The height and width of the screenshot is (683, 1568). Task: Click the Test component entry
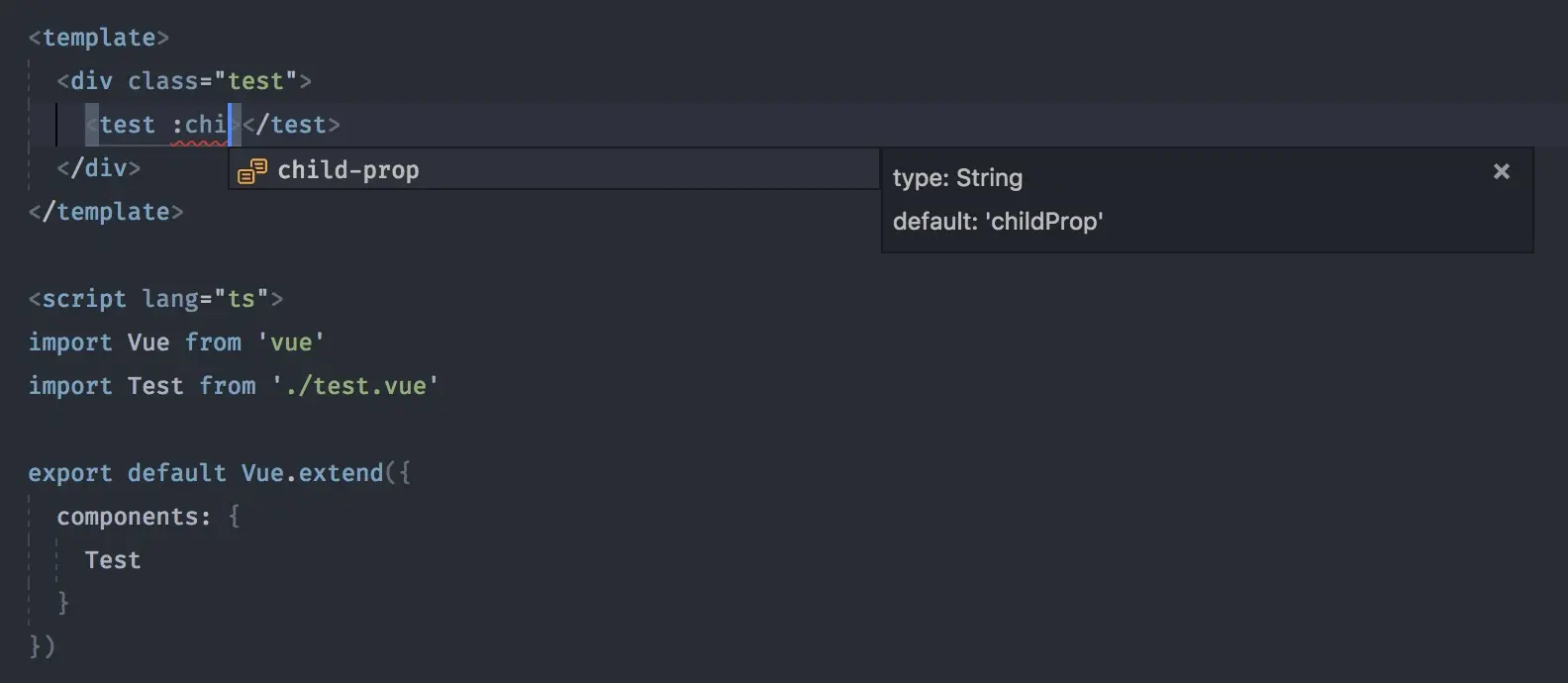click(x=113, y=560)
